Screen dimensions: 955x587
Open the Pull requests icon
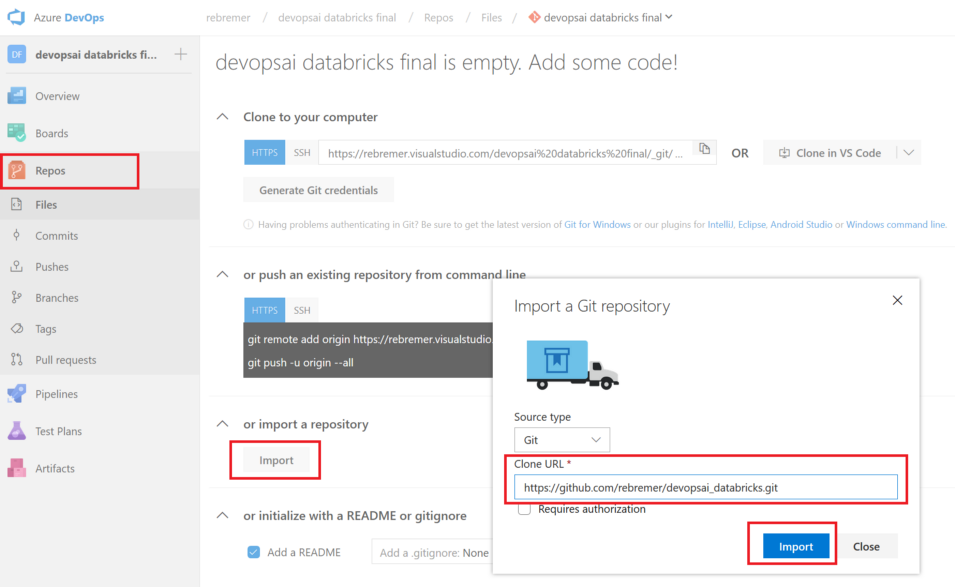16,360
